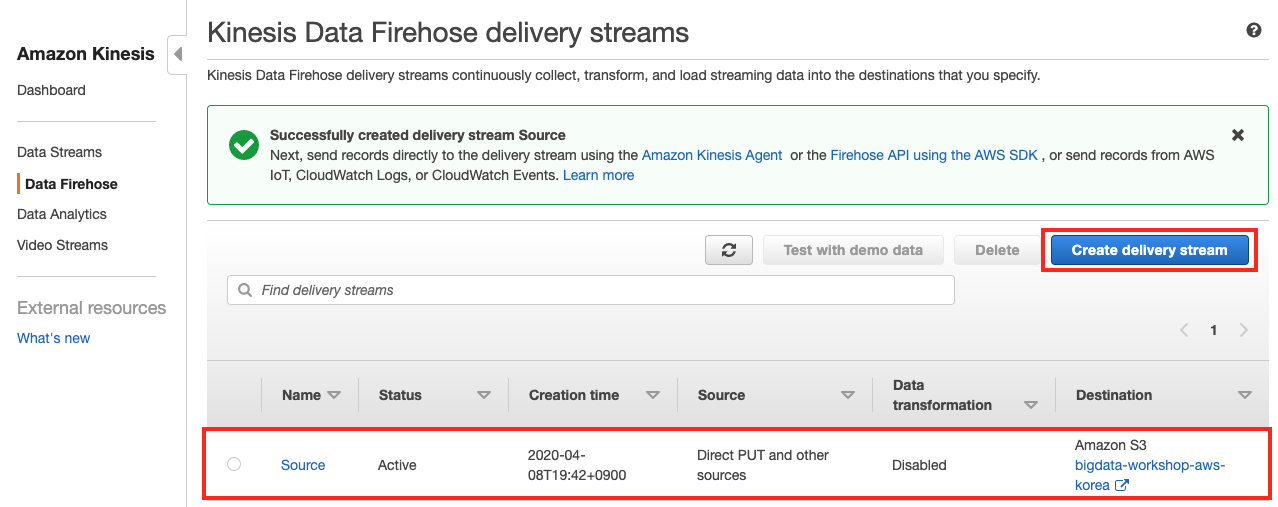1278x507 pixels.
Task: Go to previous page chevron
Action: tap(1184, 330)
